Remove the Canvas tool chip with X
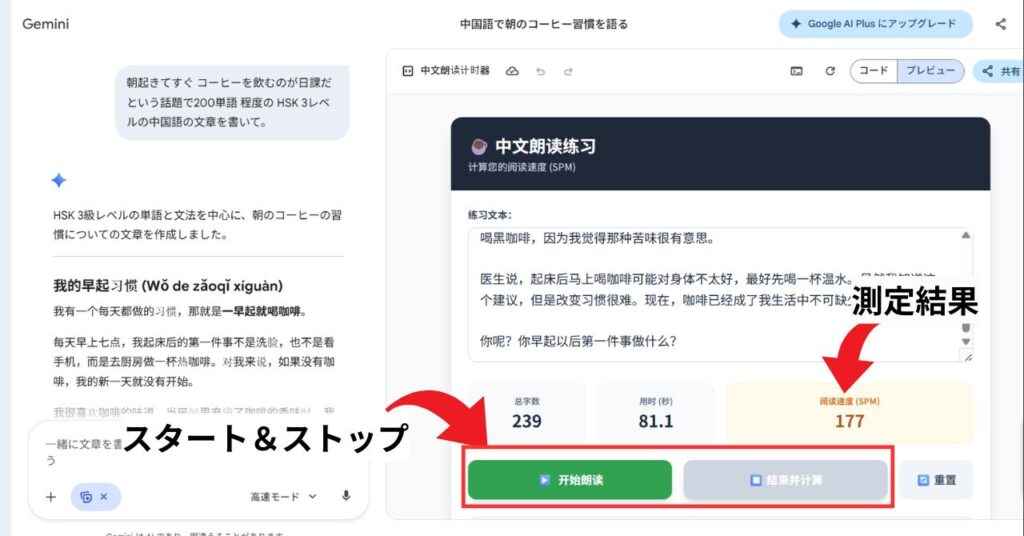The image size is (1024, 536). click(104, 496)
